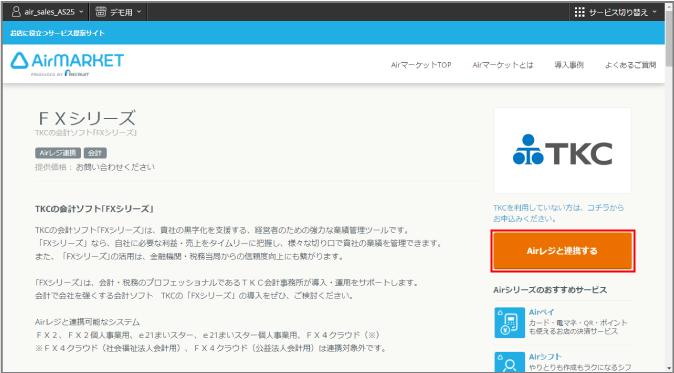Click the orange Airレジと連携する button
The width and height of the screenshot is (674, 373).
563,251
